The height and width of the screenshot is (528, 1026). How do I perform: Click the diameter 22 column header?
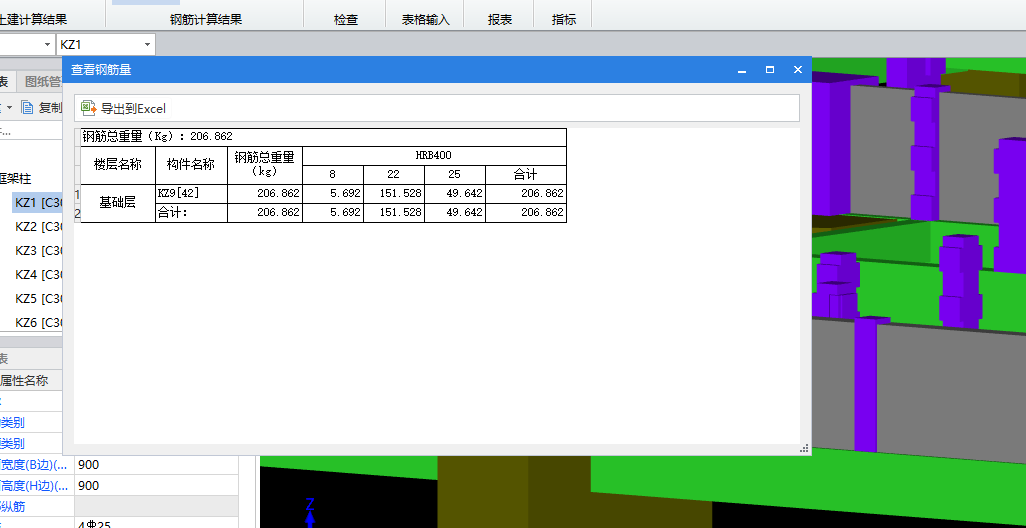click(x=393, y=175)
